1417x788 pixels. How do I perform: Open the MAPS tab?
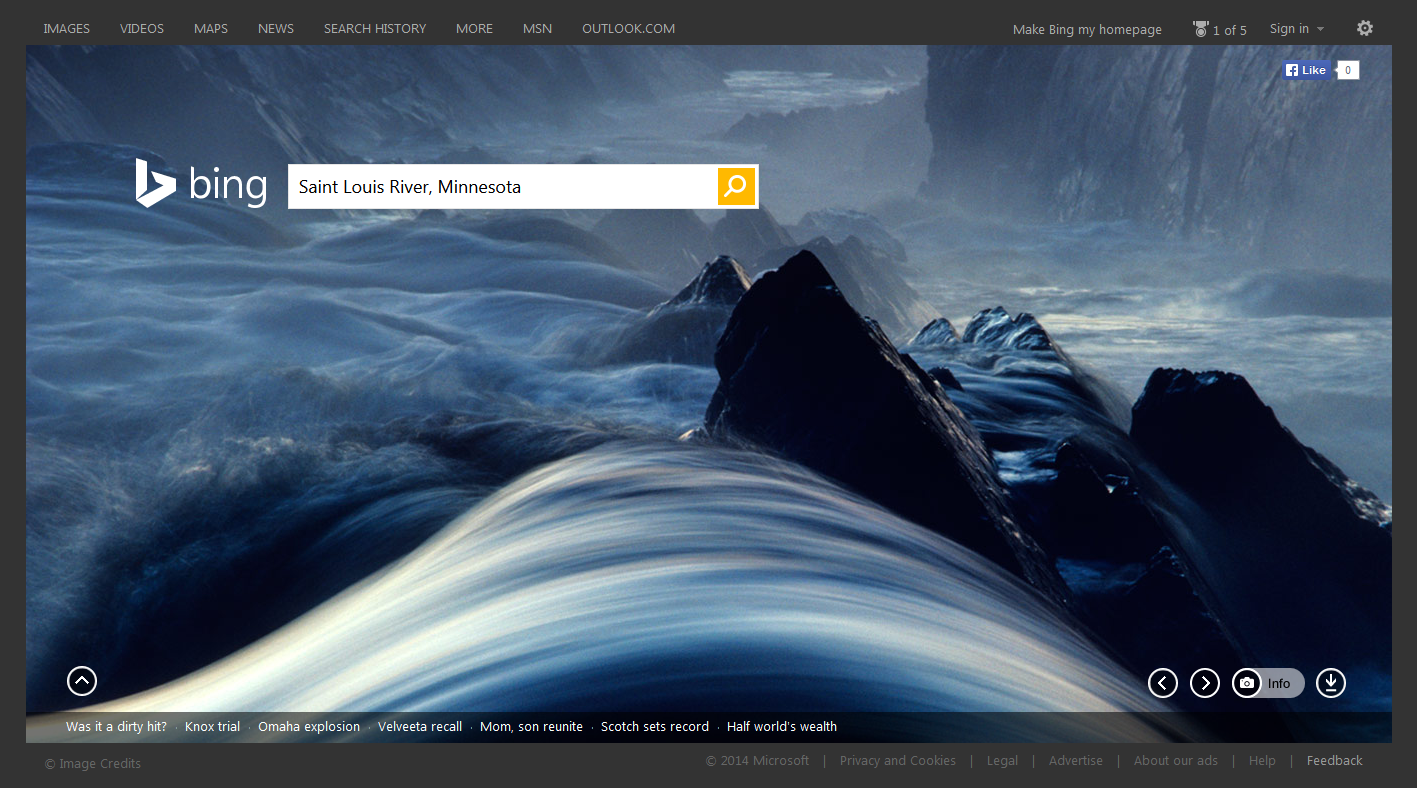[211, 29]
